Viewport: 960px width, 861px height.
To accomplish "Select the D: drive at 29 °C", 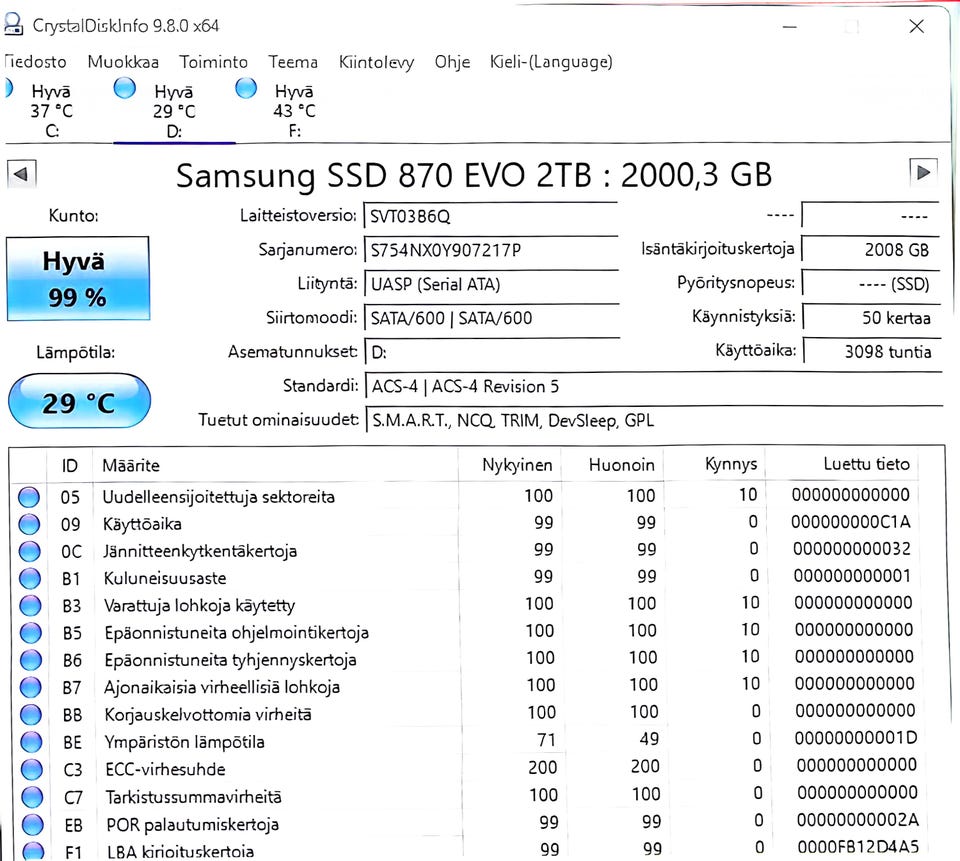I will pyautogui.click(x=174, y=111).
